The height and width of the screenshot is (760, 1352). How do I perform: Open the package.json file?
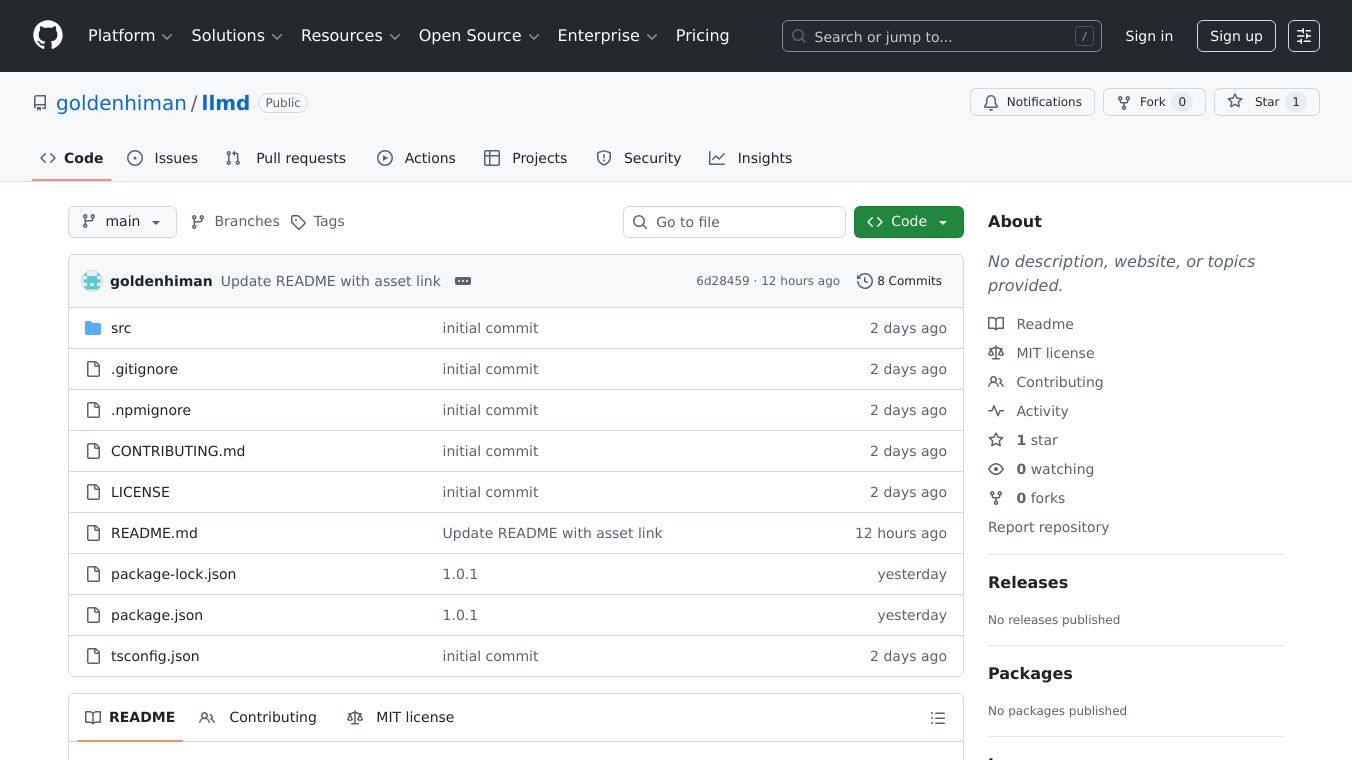pos(157,615)
